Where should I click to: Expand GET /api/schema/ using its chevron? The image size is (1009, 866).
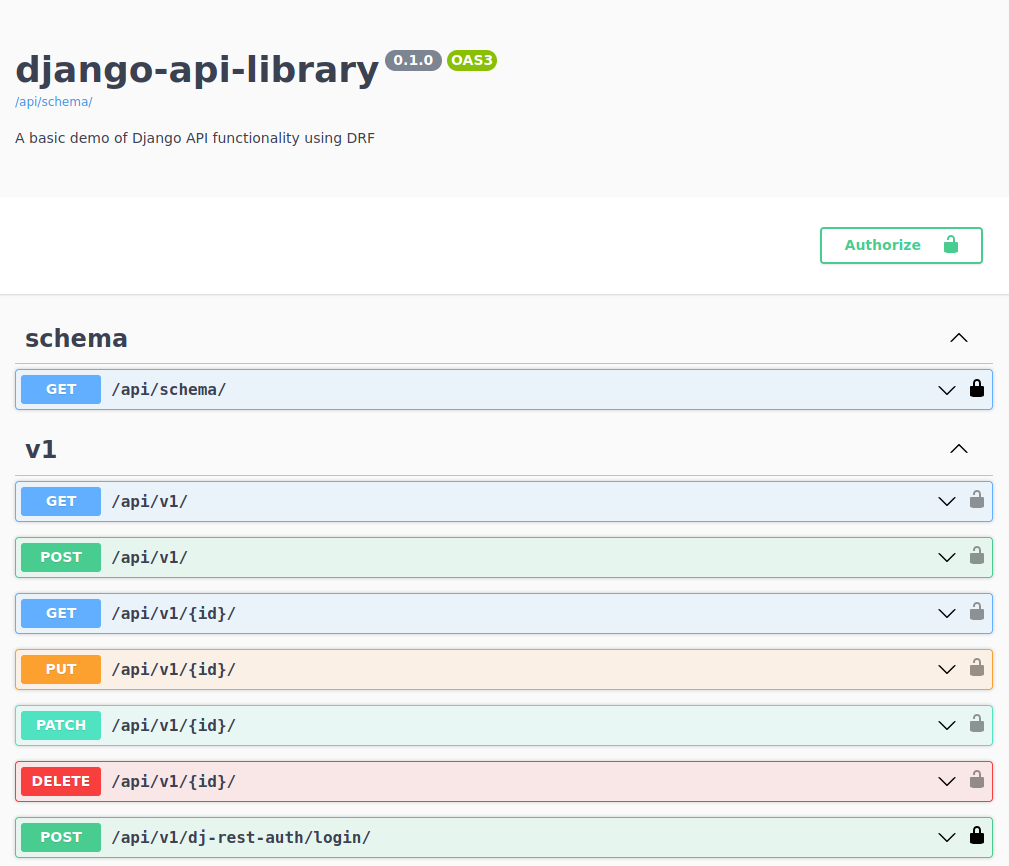coord(947,390)
